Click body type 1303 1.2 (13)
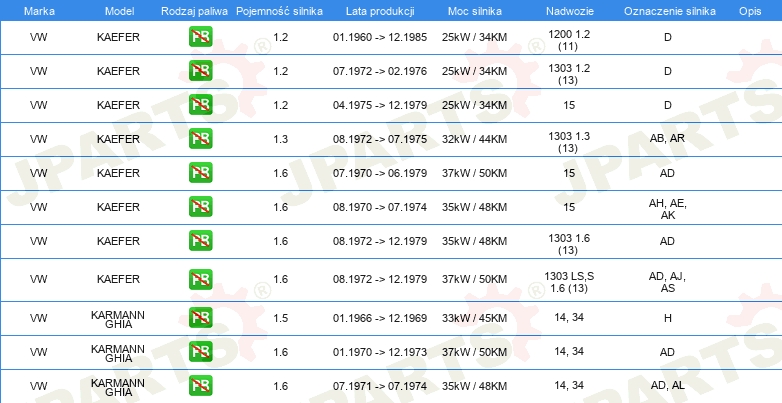Screen dimensions: 782x403 click(x=569, y=74)
